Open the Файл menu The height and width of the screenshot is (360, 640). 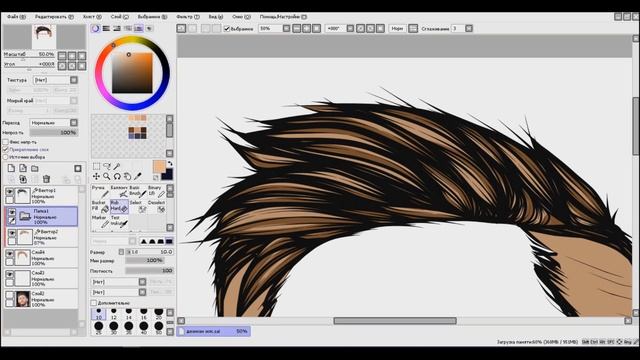16,17
